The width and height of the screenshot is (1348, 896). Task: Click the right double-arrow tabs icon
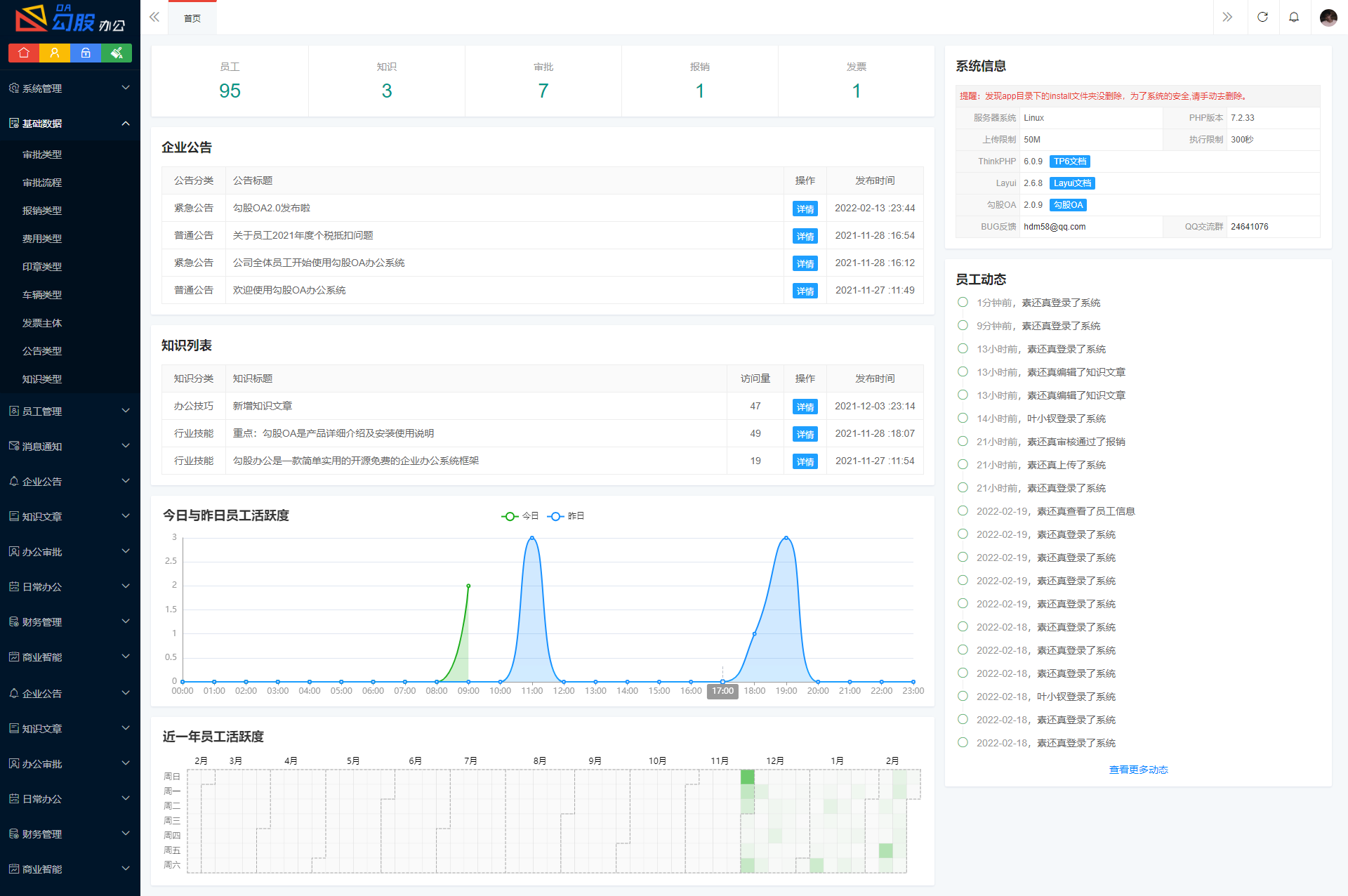(1227, 17)
